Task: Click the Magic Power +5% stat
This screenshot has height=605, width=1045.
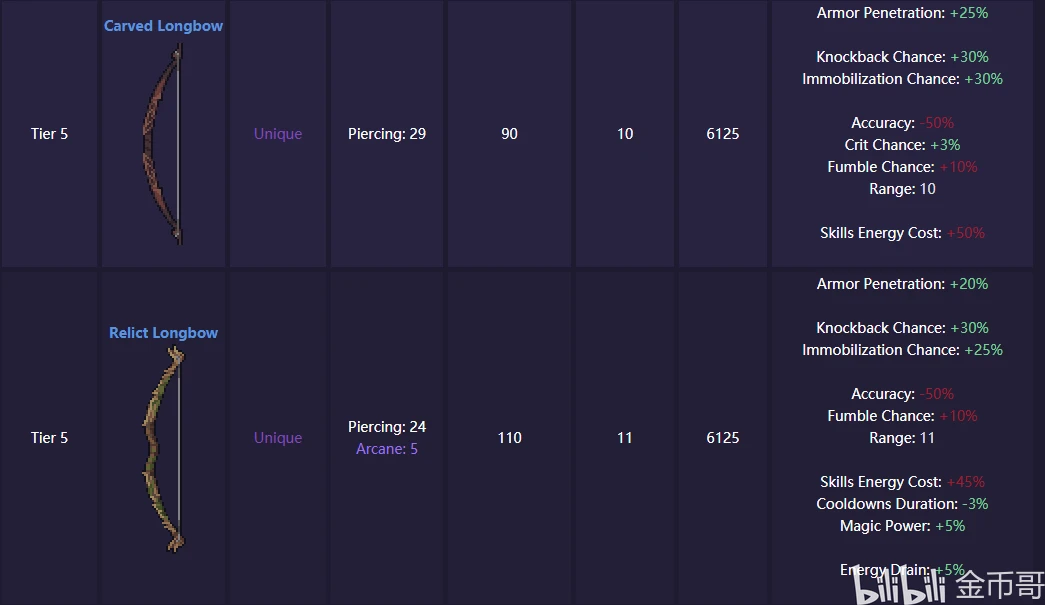Action: click(x=902, y=526)
